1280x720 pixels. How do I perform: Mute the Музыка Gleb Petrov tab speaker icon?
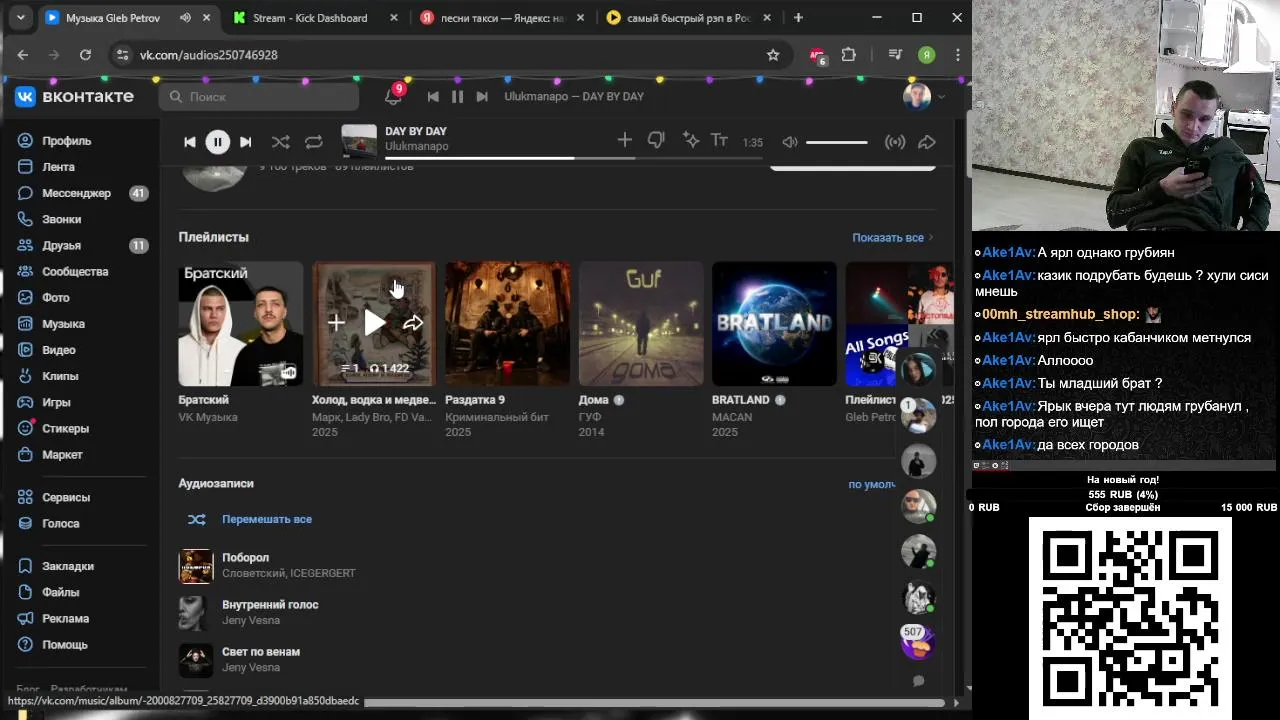coord(186,18)
